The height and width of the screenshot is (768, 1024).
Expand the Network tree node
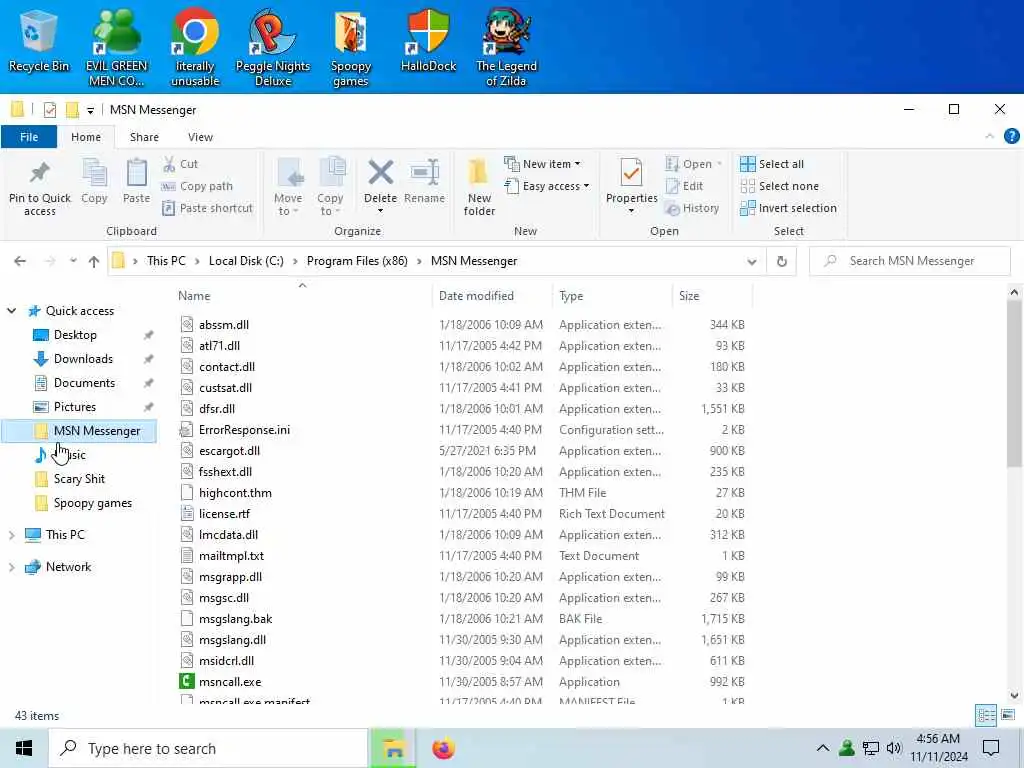pyautogui.click(x=12, y=567)
